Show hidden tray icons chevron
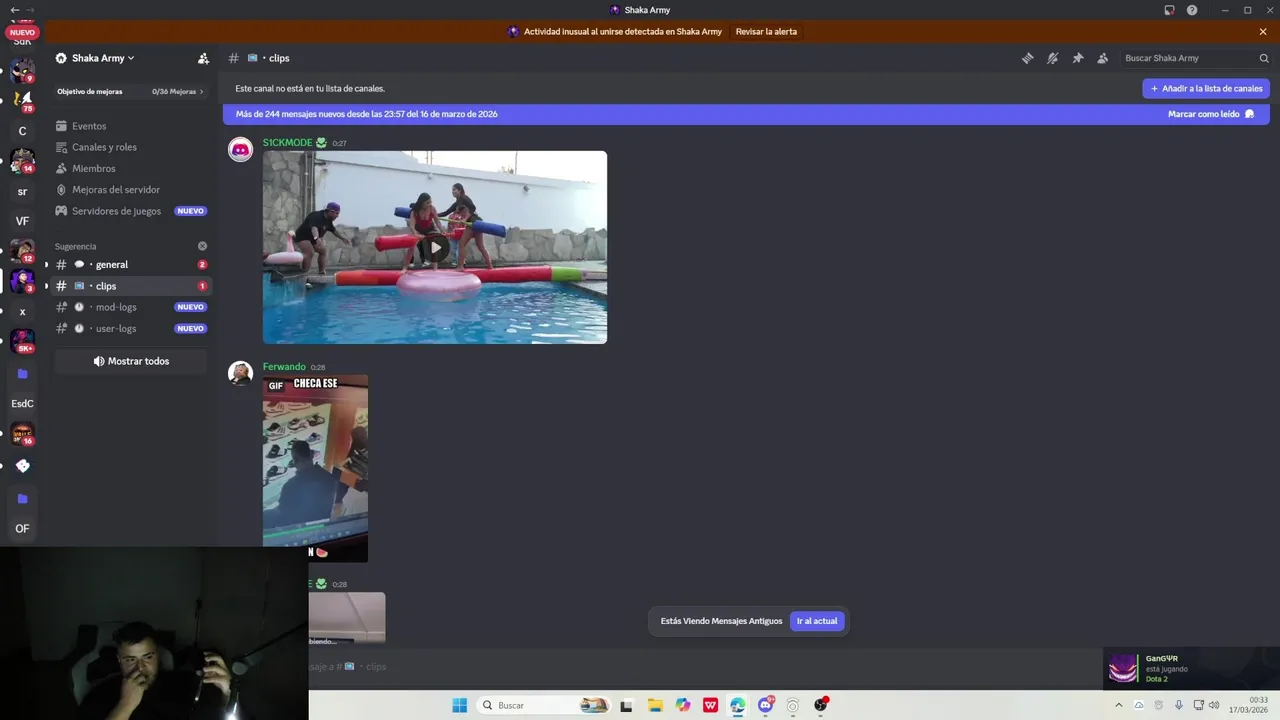The image size is (1280, 720). click(x=1118, y=705)
